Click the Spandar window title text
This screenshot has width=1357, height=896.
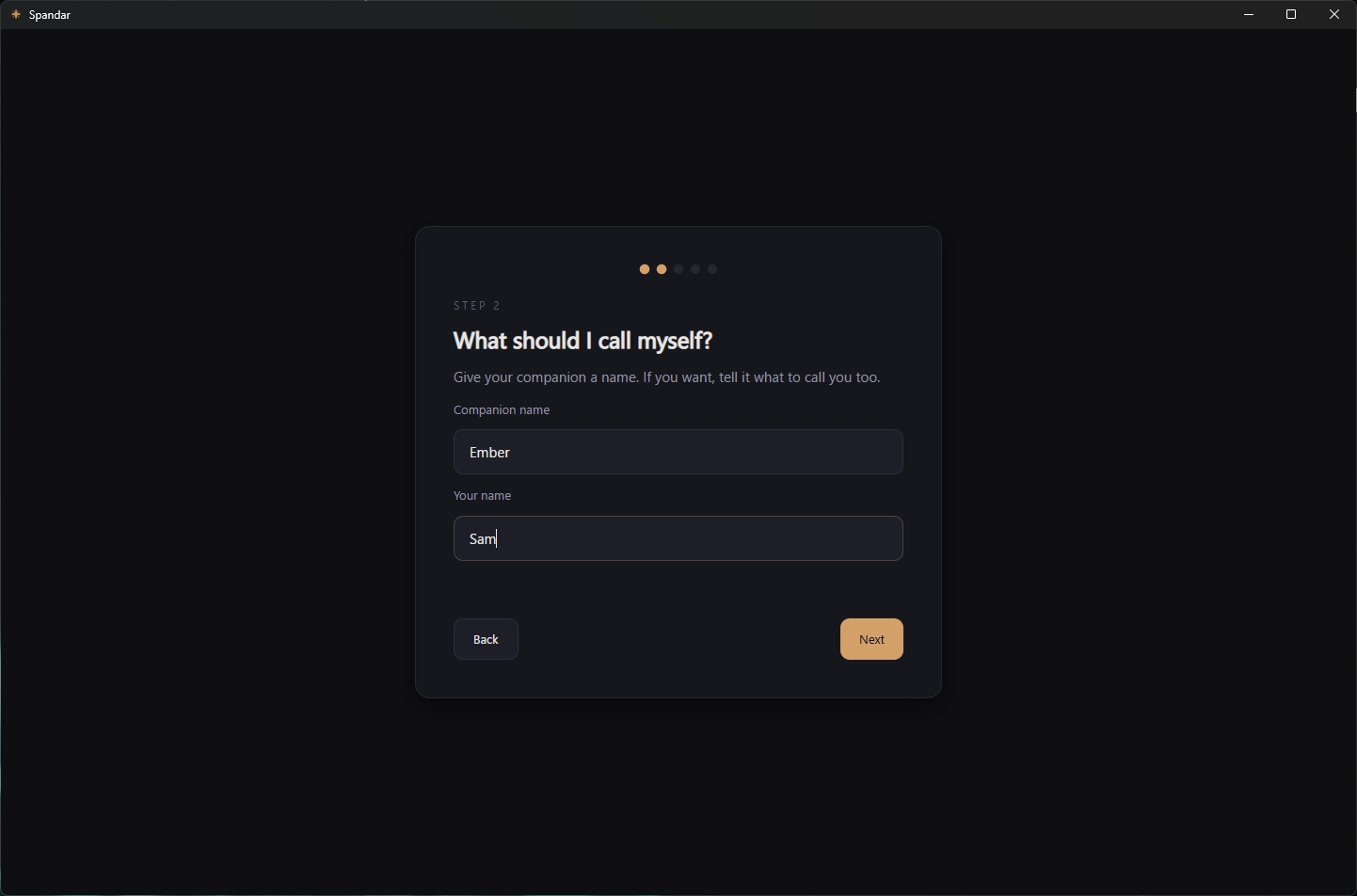coord(50,15)
